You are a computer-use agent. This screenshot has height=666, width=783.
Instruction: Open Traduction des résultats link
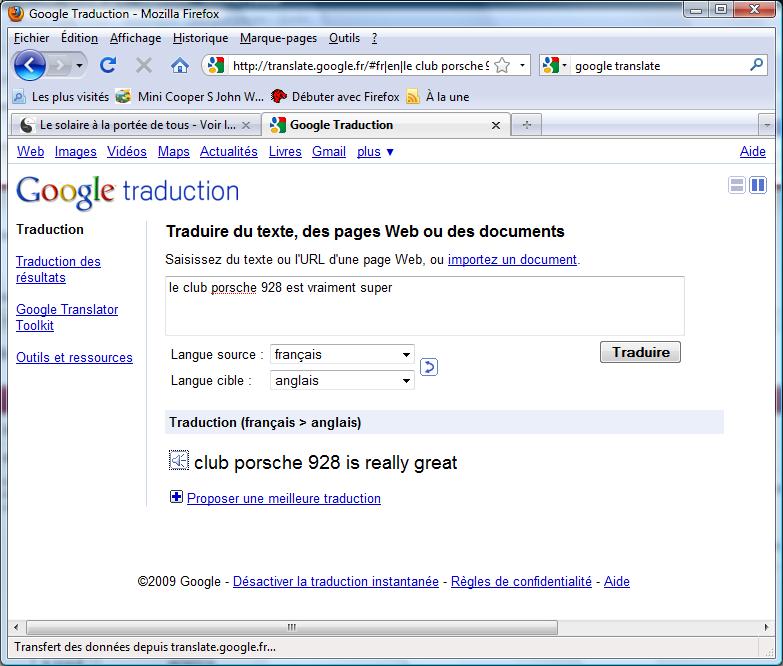[58, 270]
